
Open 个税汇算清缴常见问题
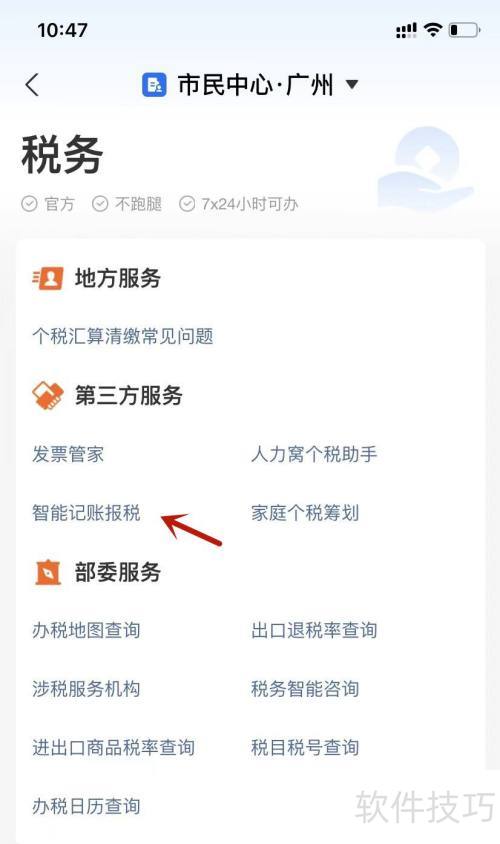(x=123, y=336)
